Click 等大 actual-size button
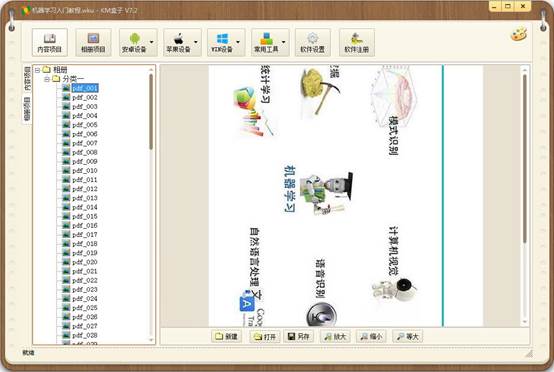This screenshot has width=554, height=372. (407, 336)
